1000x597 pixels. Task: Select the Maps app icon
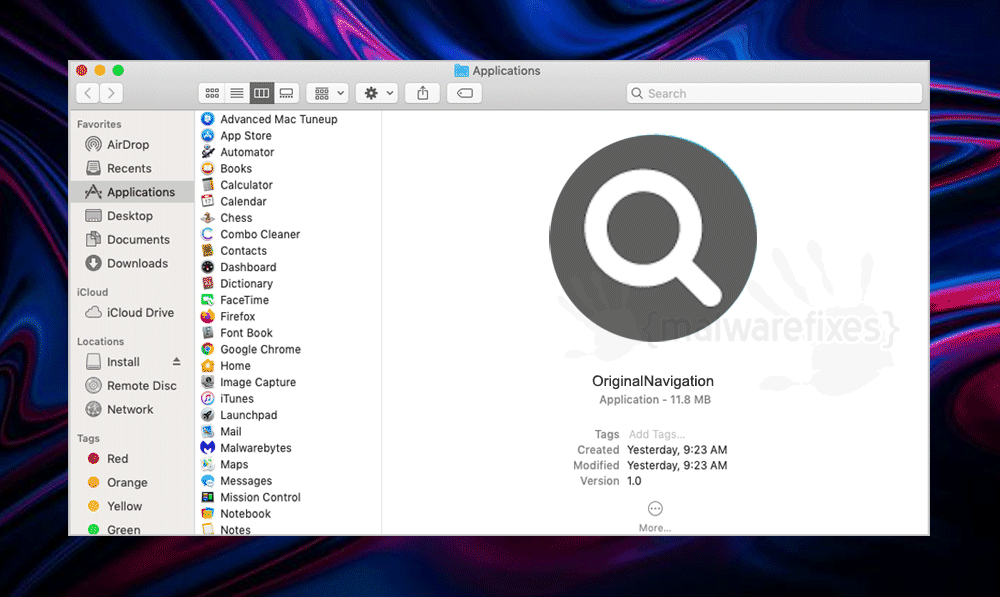tap(207, 464)
